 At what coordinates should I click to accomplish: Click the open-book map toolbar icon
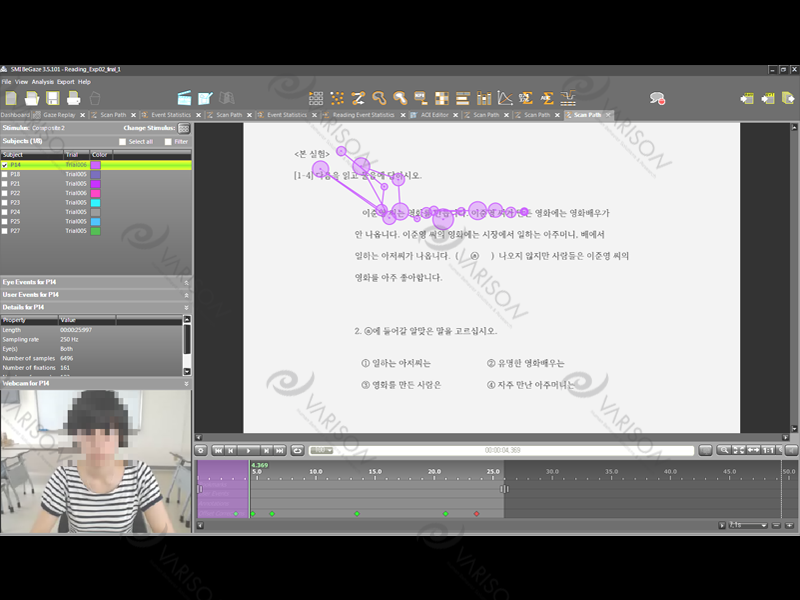[x=226, y=98]
